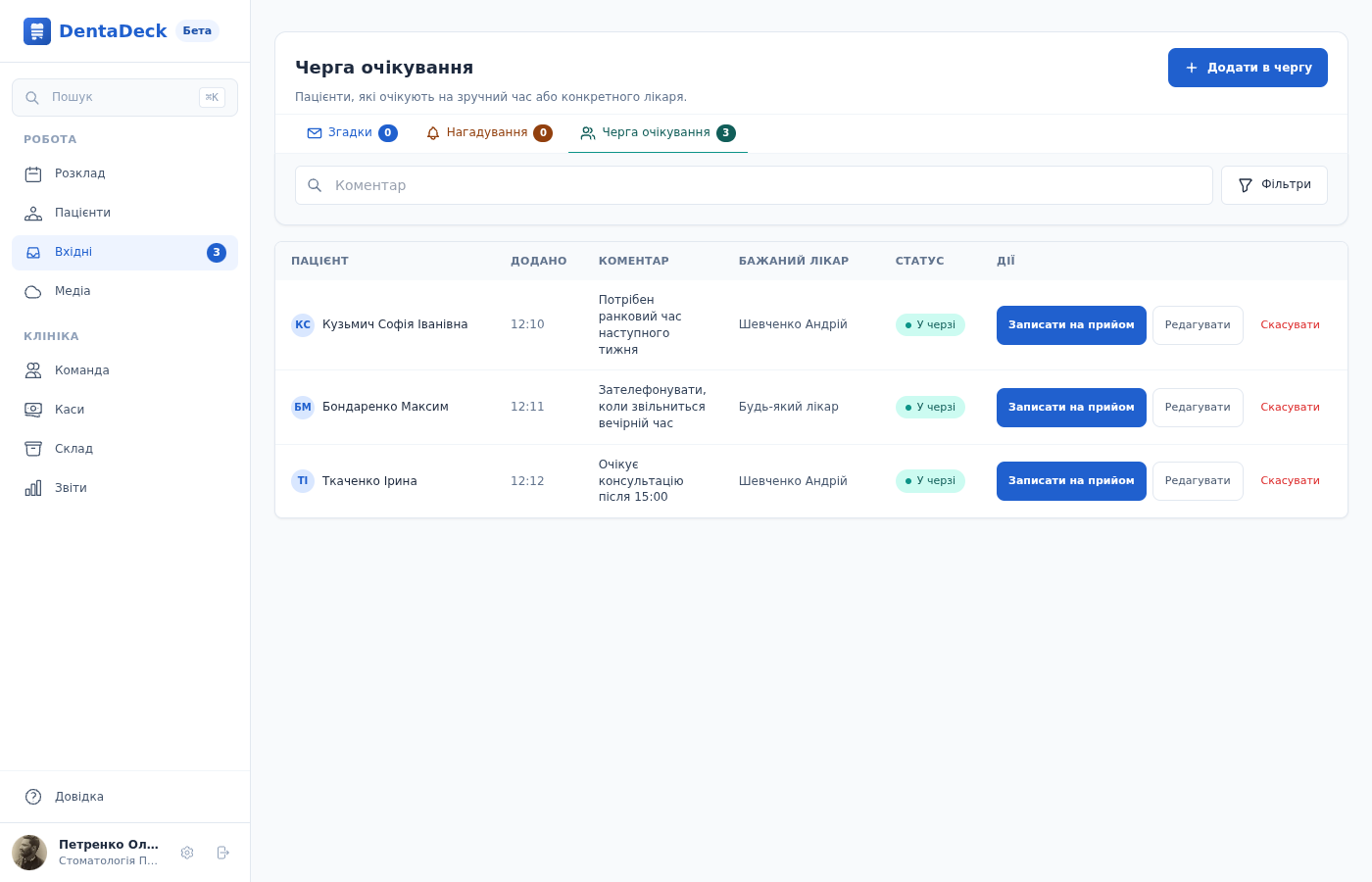The width and height of the screenshot is (1372, 882).
Task: Open Склад inventory section
Action: tap(124, 449)
